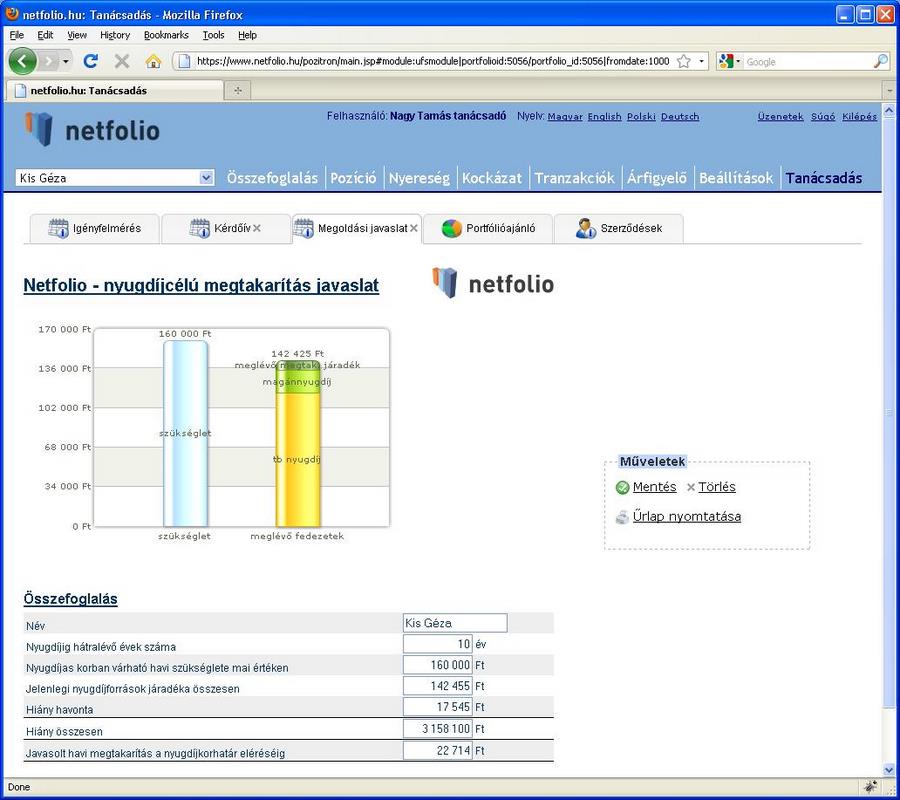Close the Megoldási javaslat tab
This screenshot has width=900, height=800.
414,228
